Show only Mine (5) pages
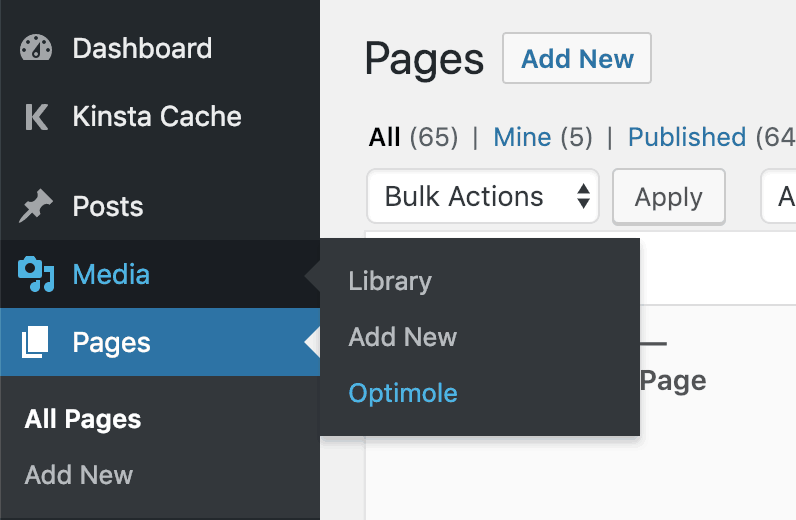 (543, 137)
